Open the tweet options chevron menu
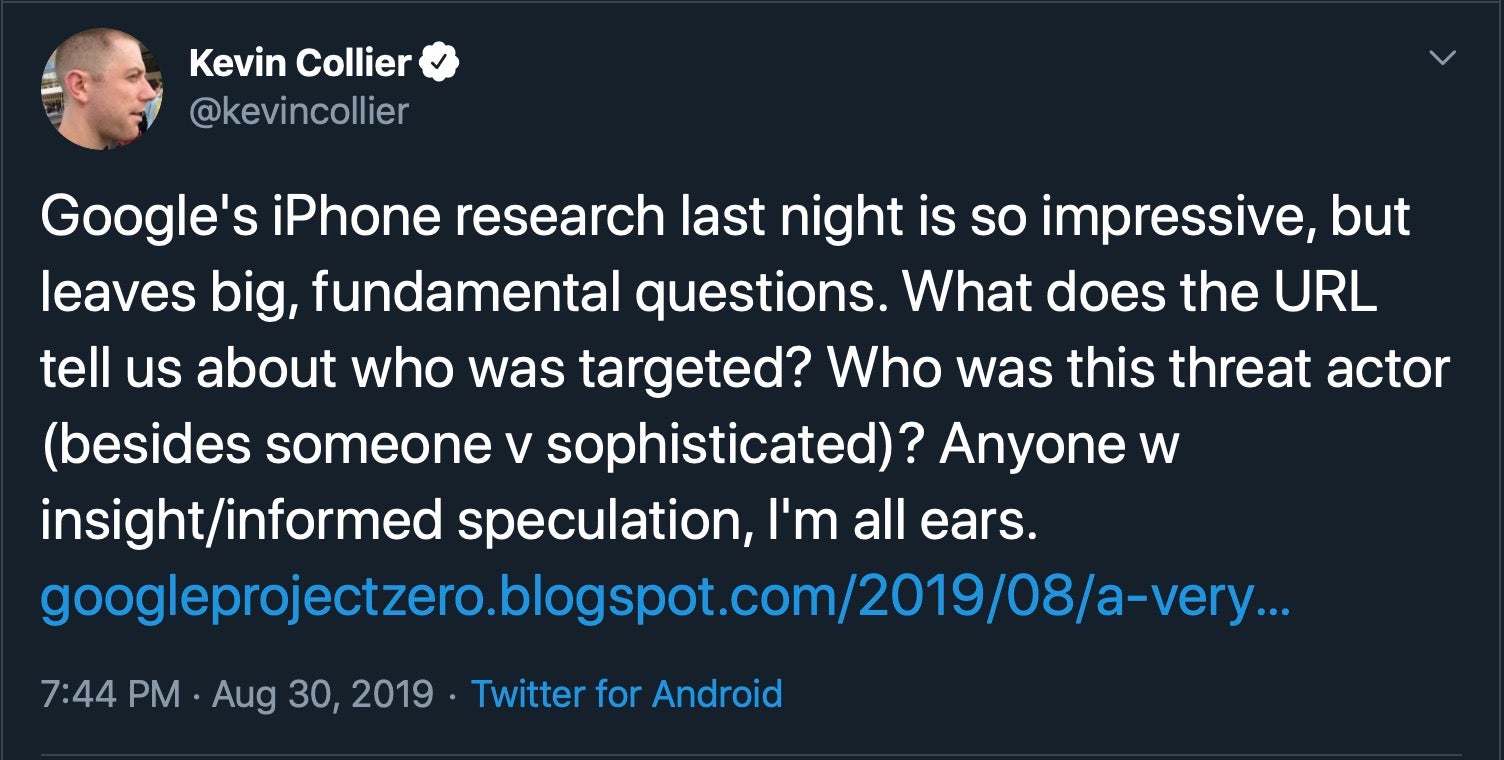Screen dimensions: 1504x760 pyautogui.click(x=1441, y=59)
